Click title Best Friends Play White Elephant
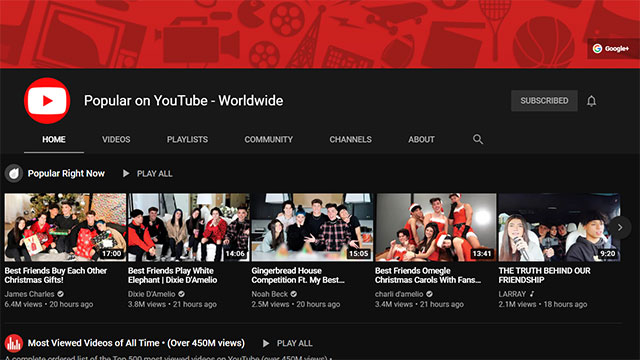640x360 pixels. point(173,276)
